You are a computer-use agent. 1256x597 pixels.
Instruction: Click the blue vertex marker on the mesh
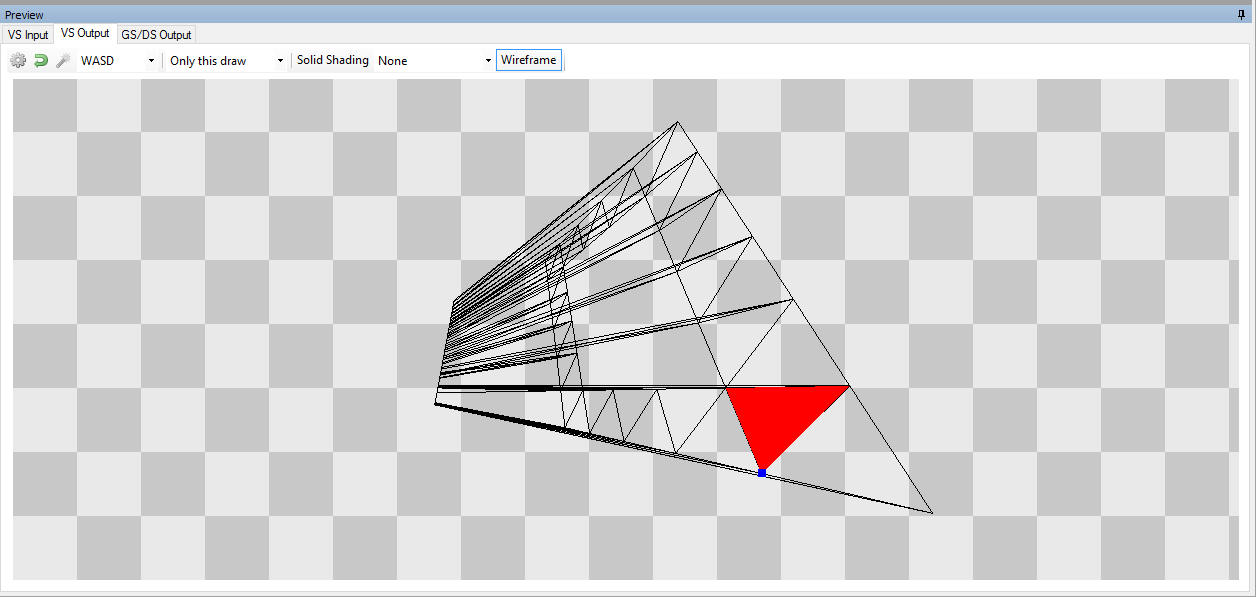click(x=761, y=472)
